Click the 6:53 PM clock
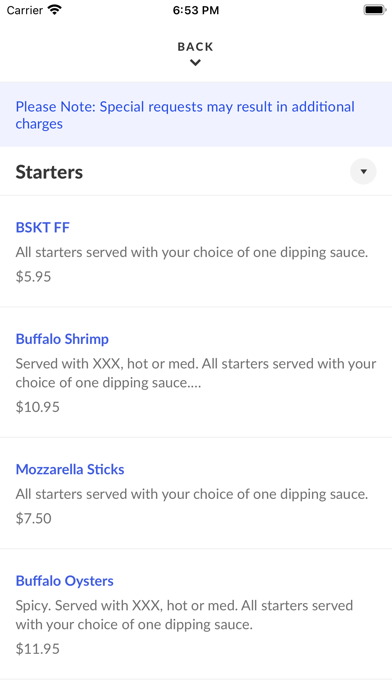This screenshot has width=392, height=696. tap(196, 10)
